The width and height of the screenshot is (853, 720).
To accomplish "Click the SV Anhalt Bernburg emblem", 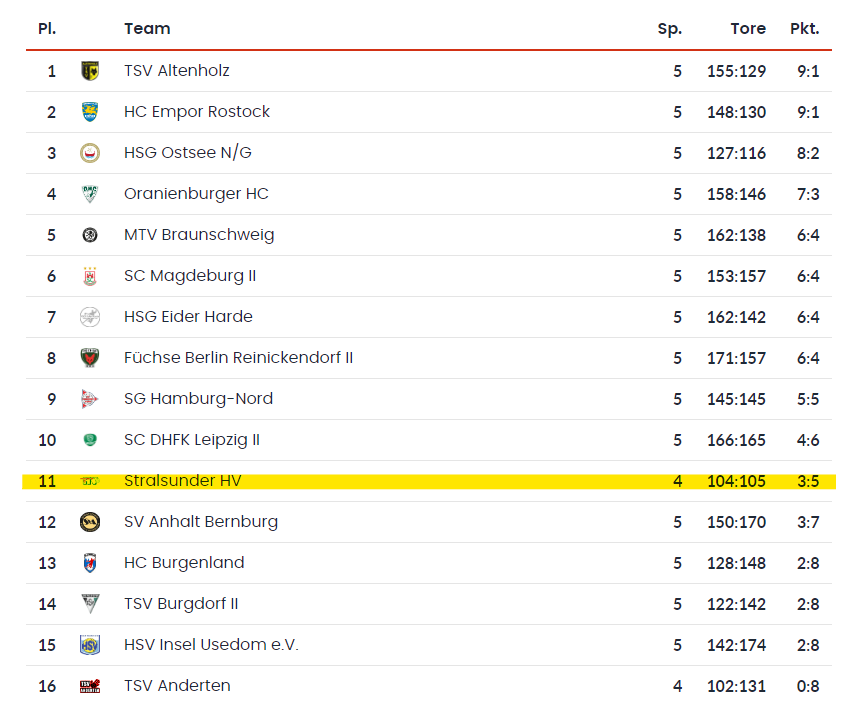I will click(x=90, y=522).
